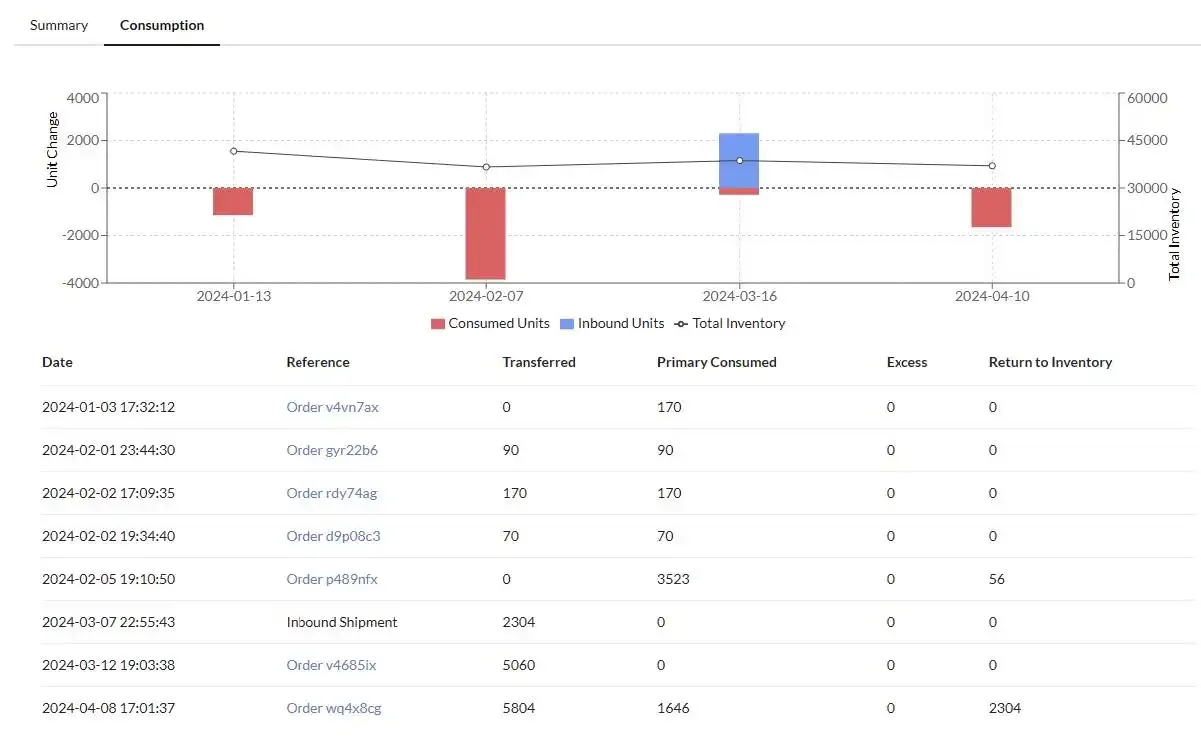Open Order d9p08c3 details
This screenshot has height=748, width=1201.
tap(332, 536)
